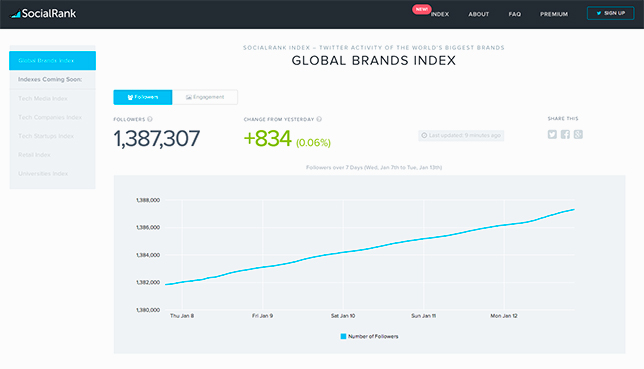644x369 pixels.
Task: Toggle the Number of Followers legend
Action: tap(369, 336)
